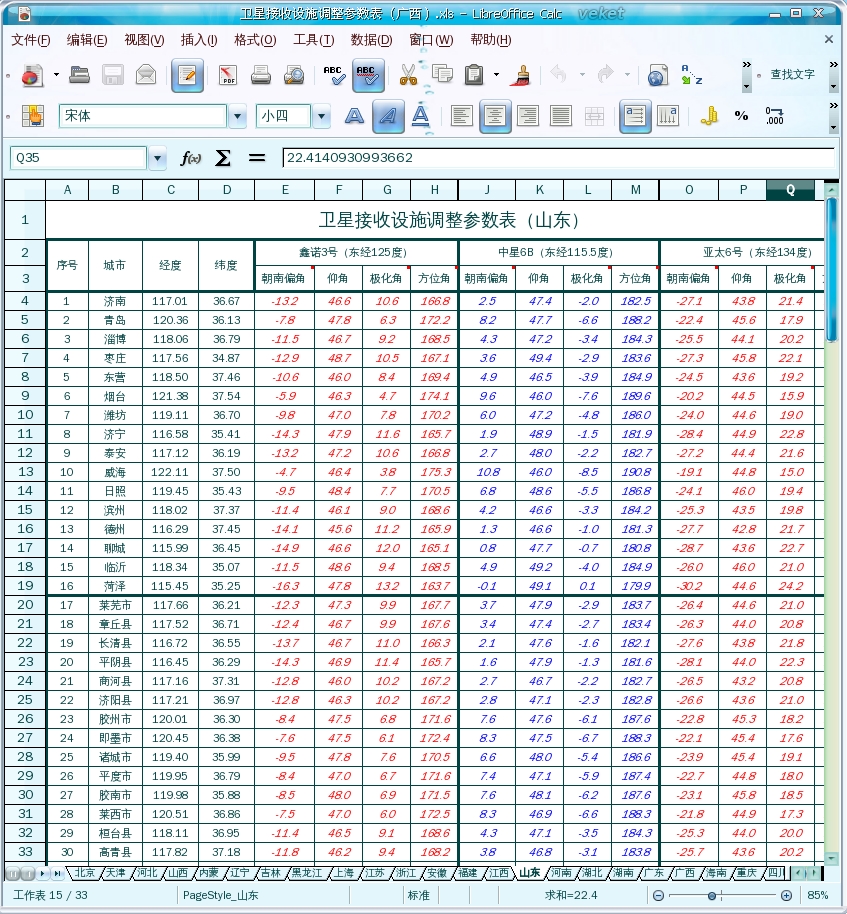
Task: Click in the Name Box field
Action: pos(78,158)
